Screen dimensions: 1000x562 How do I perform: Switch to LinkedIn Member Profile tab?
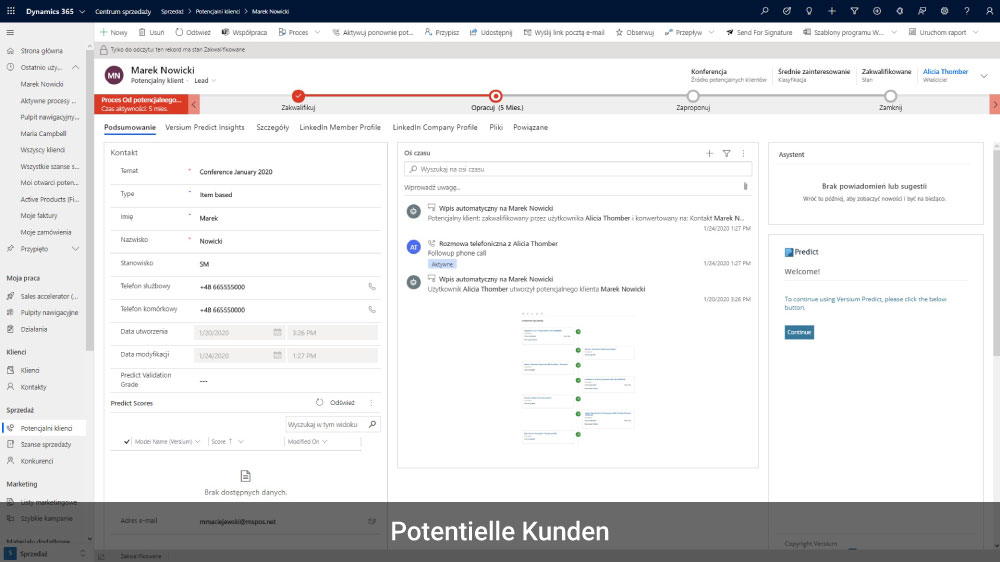pyautogui.click(x=340, y=128)
